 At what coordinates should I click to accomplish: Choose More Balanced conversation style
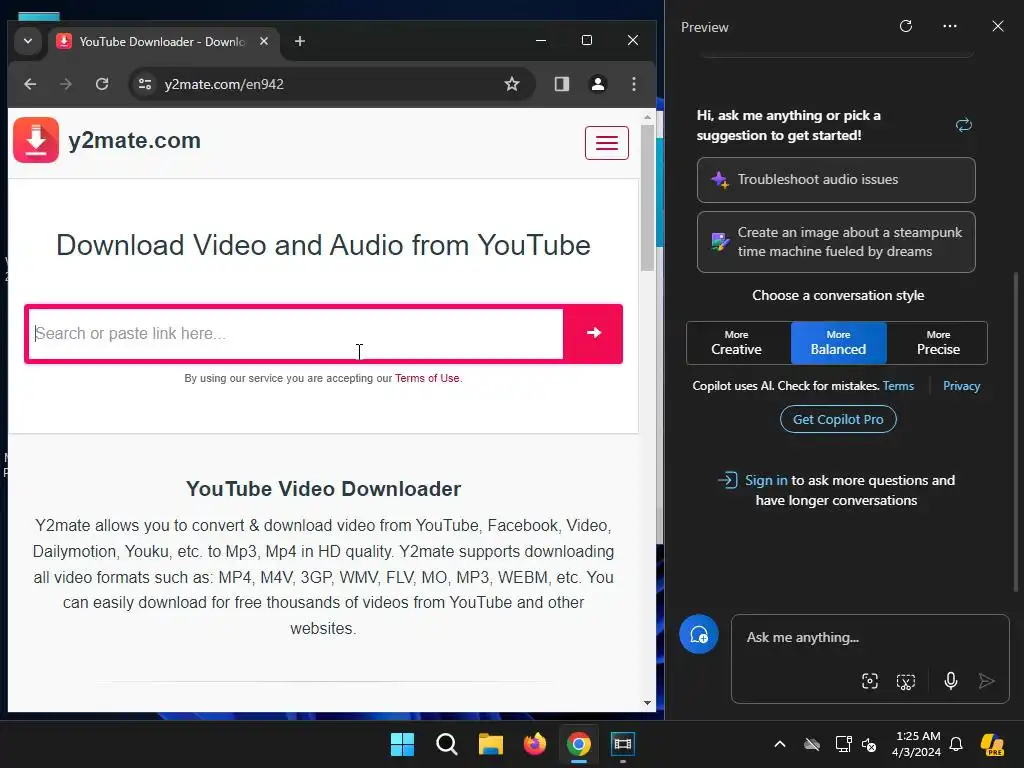[839, 343]
